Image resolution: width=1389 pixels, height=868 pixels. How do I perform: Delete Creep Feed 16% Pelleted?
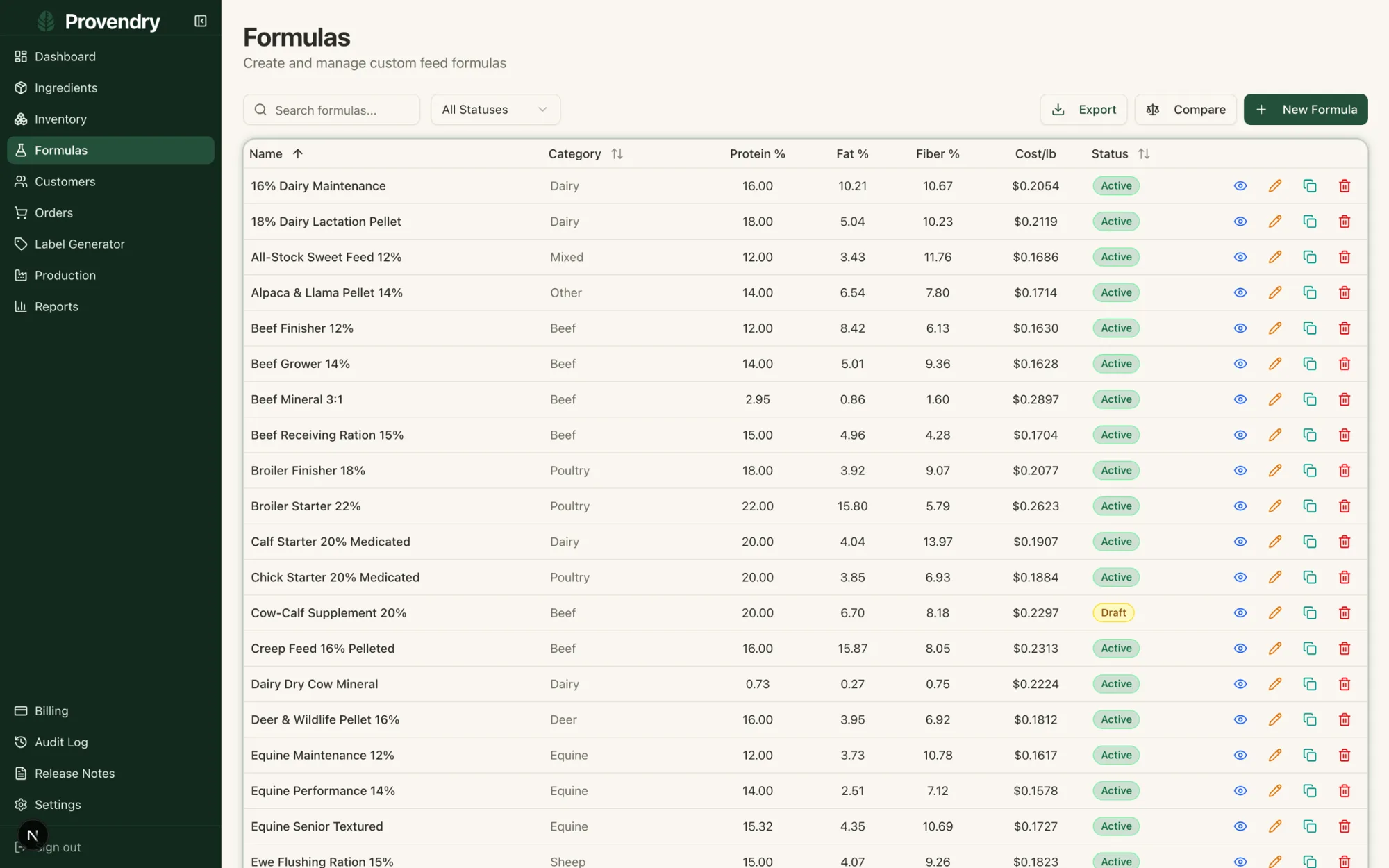[x=1345, y=649]
